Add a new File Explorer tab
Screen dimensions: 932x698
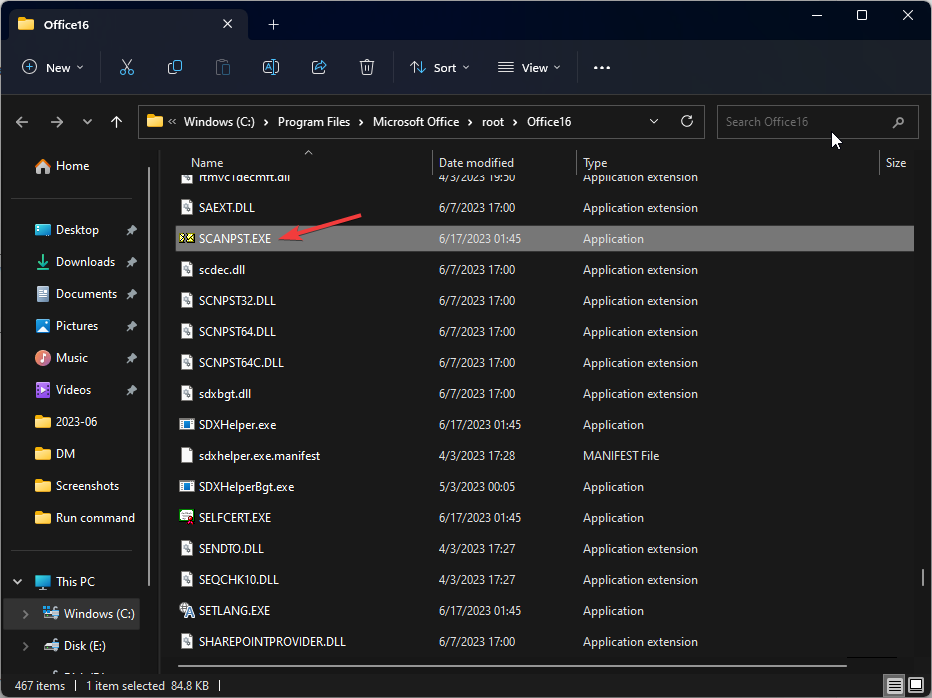click(273, 24)
